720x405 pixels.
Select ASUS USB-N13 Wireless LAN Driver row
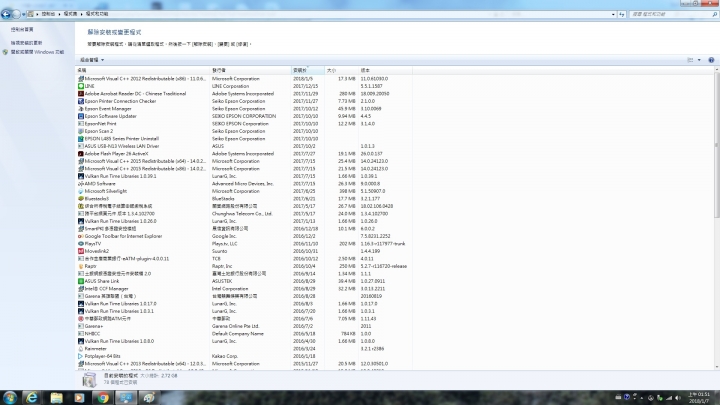[x=243, y=146]
